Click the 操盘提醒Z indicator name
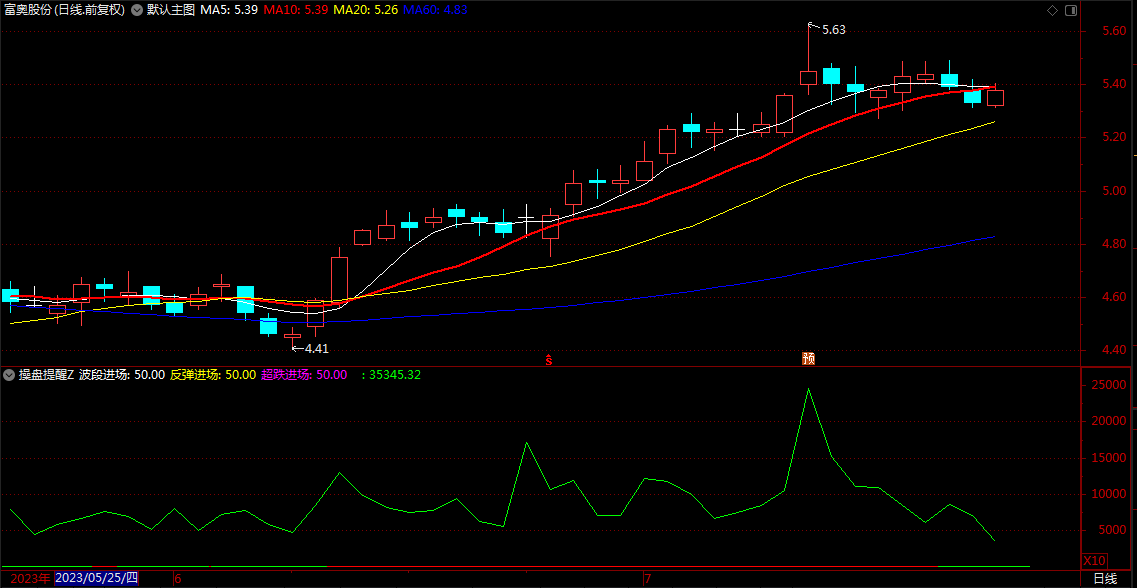 pyautogui.click(x=46, y=375)
